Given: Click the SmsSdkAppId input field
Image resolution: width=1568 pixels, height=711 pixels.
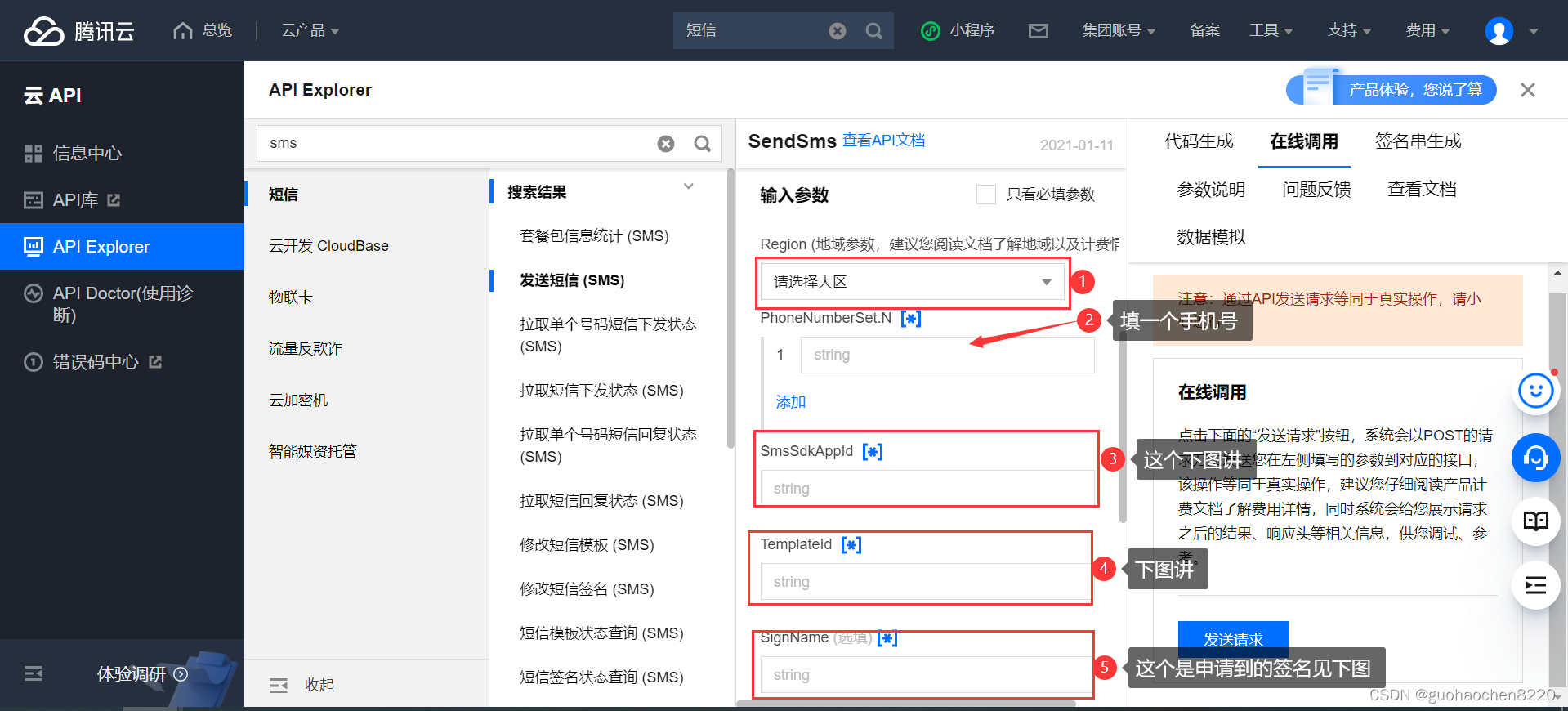Looking at the screenshot, I should [927, 489].
